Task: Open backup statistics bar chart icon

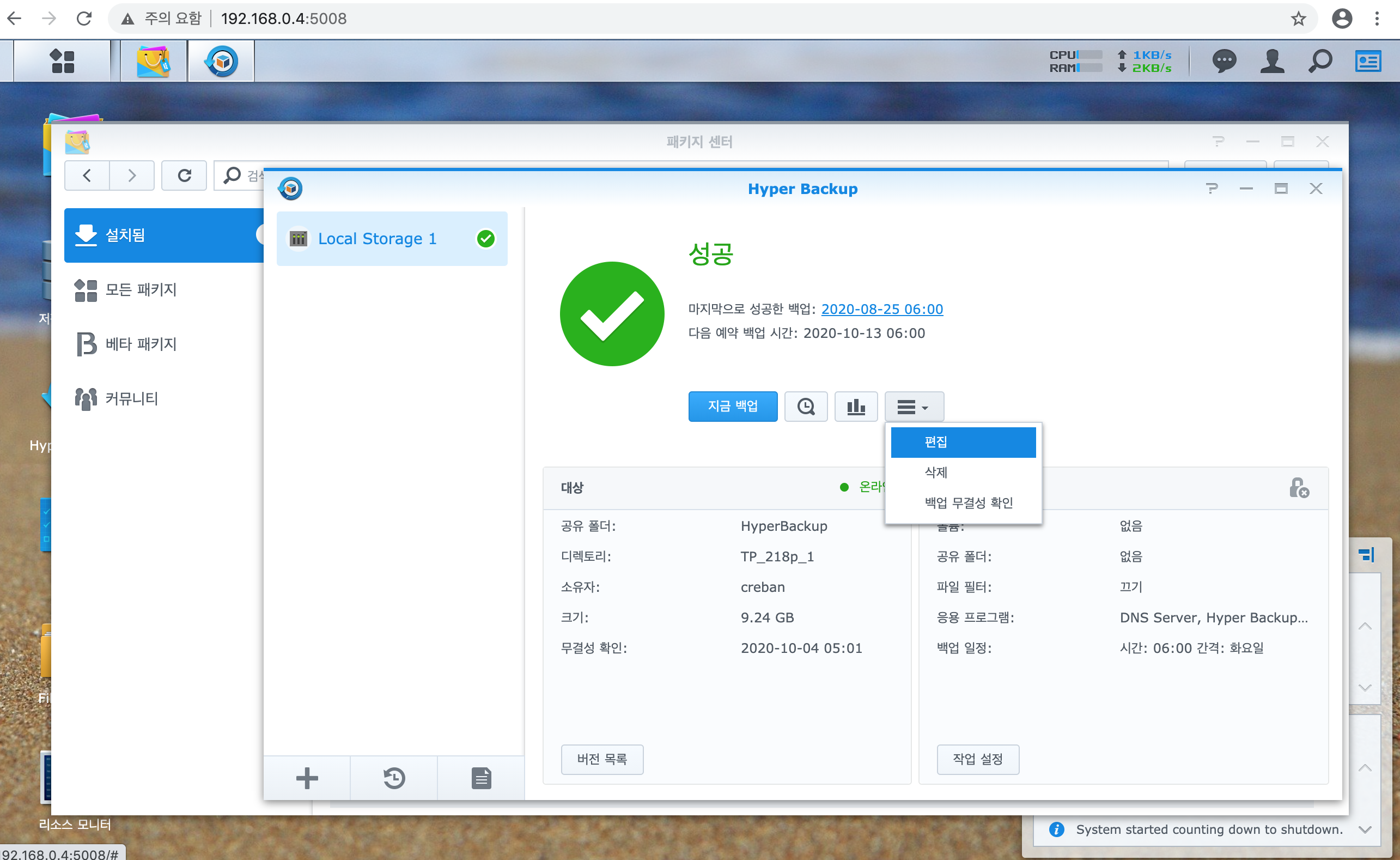Action: point(855,406)
